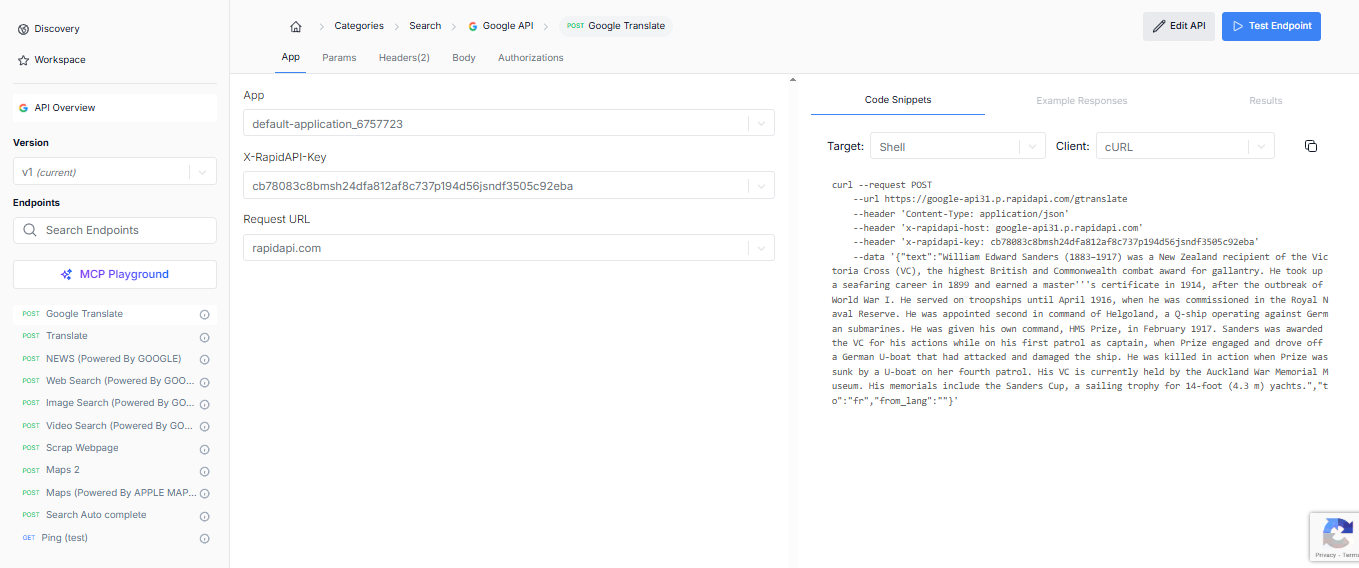Open the Workspace section

pyautogui.click(x=52, y=60)
